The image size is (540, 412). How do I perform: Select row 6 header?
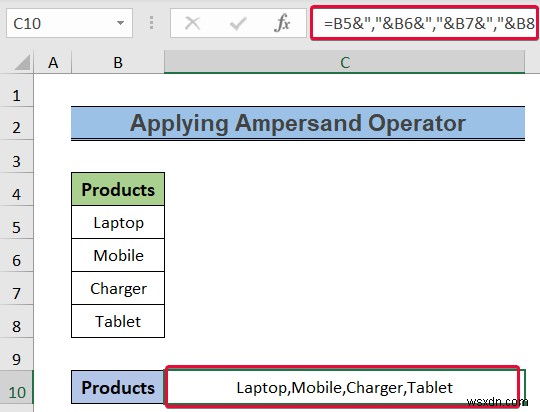pos(17,256)
